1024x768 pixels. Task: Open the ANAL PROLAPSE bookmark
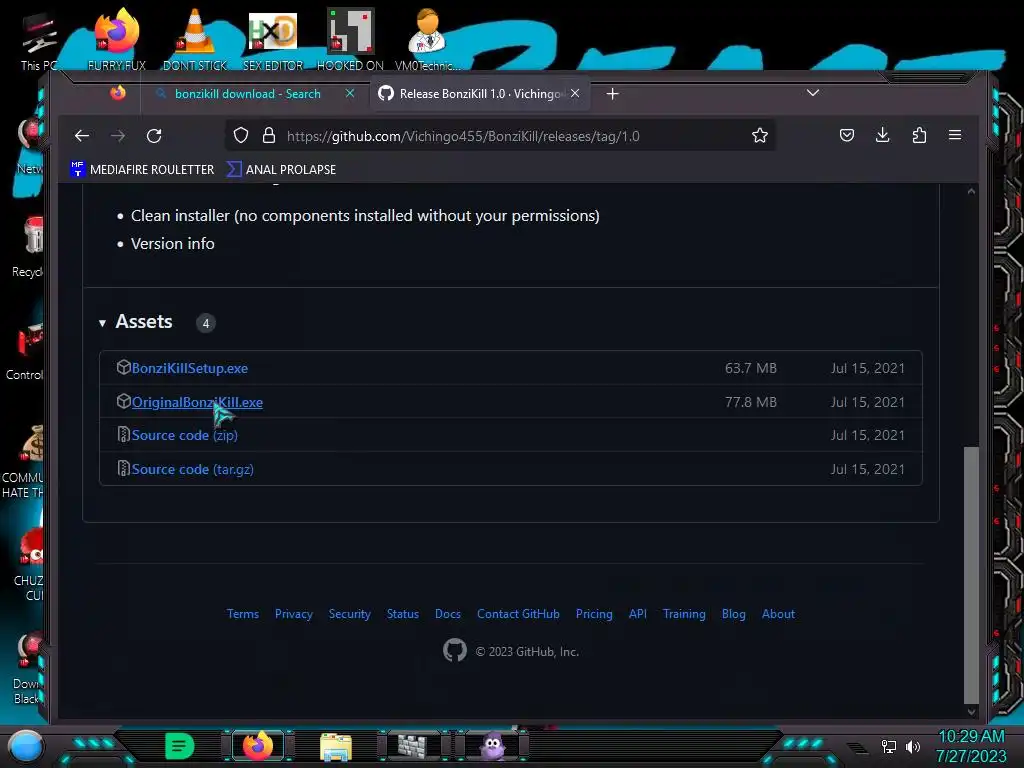(x=281, y=169)
